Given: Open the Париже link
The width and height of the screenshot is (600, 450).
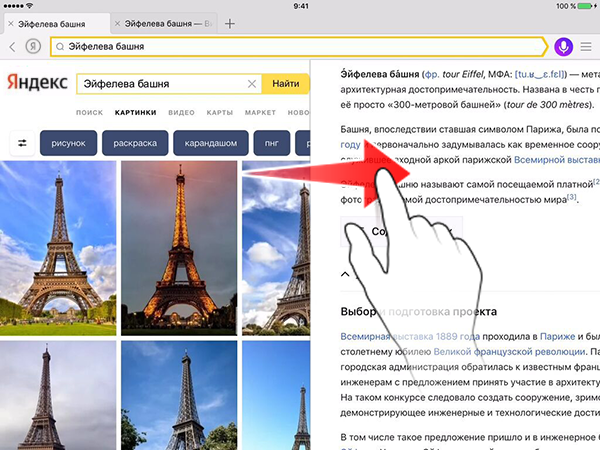Looking at the screenshot, I should (x=557, y=336).
